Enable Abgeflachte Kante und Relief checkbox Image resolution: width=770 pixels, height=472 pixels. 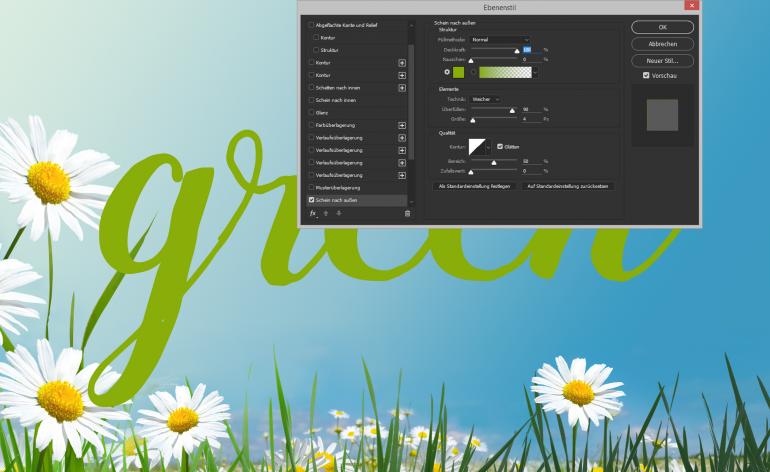pyautogui.click(x=311, y=25)
